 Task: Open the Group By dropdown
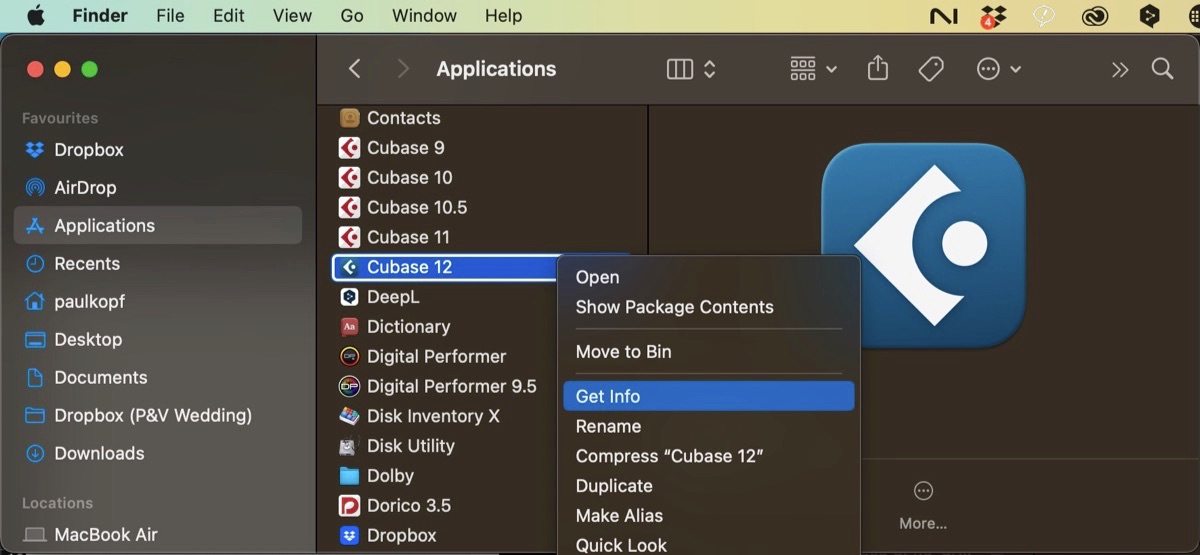click(813, 69)
